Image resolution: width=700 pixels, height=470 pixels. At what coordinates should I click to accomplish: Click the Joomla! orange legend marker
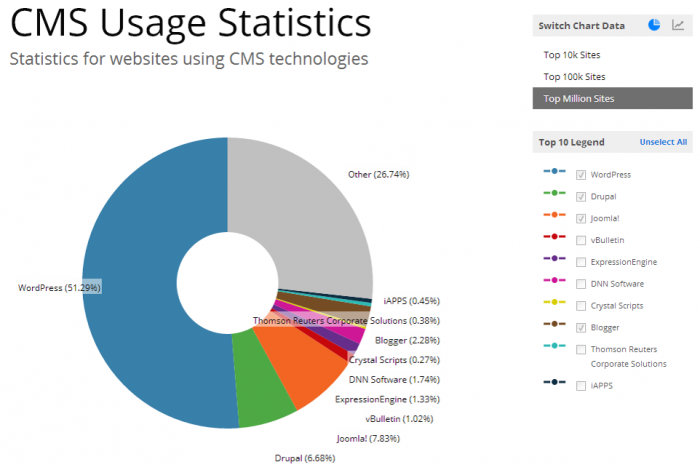554,215
